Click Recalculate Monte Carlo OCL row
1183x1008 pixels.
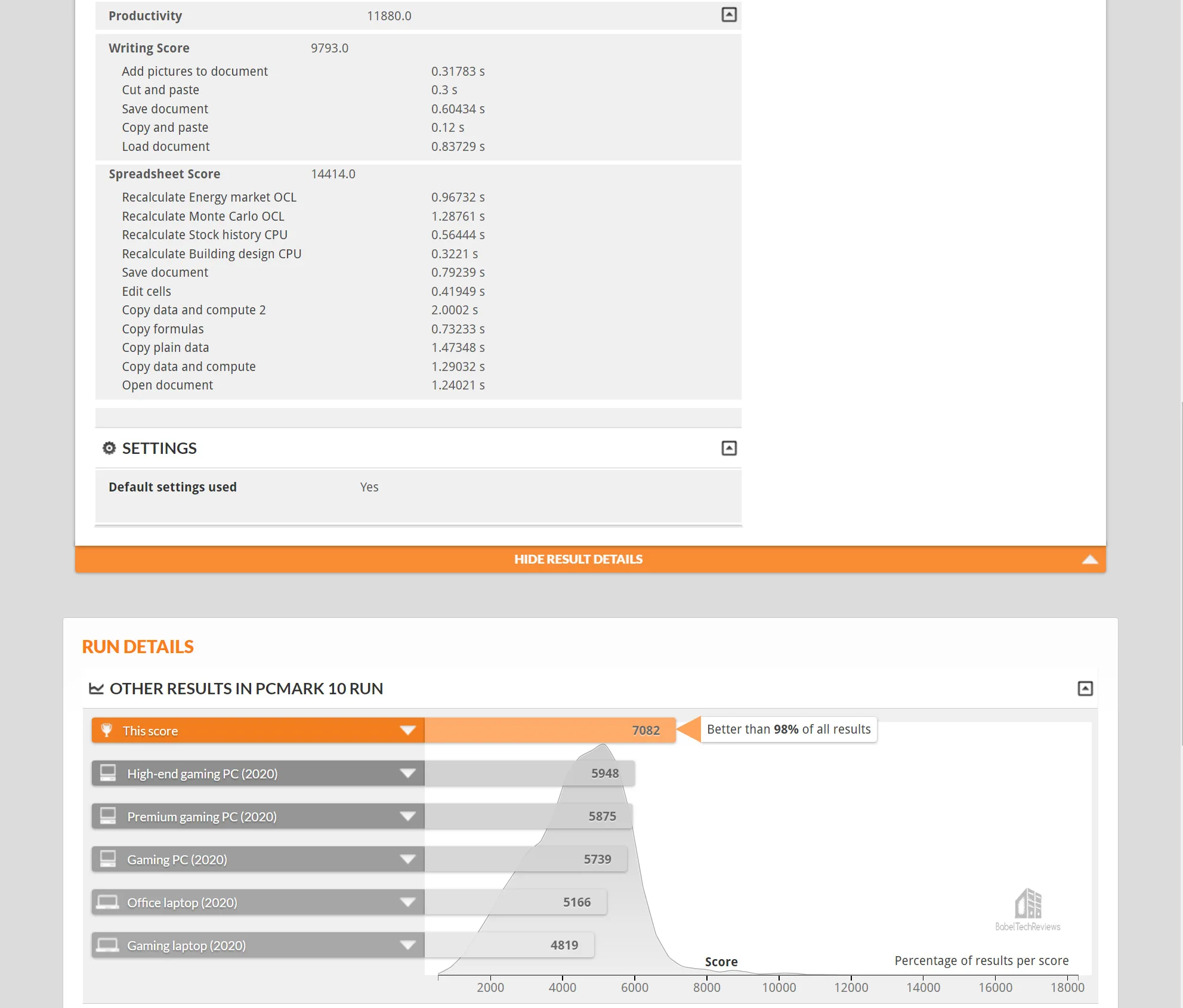point(303,216)
